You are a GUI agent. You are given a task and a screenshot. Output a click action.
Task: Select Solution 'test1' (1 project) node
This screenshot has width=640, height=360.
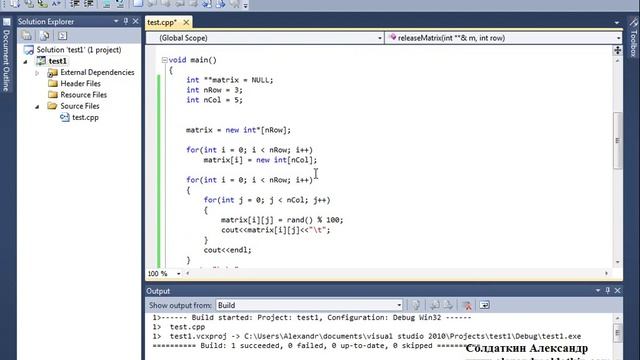tap(79, 50)
